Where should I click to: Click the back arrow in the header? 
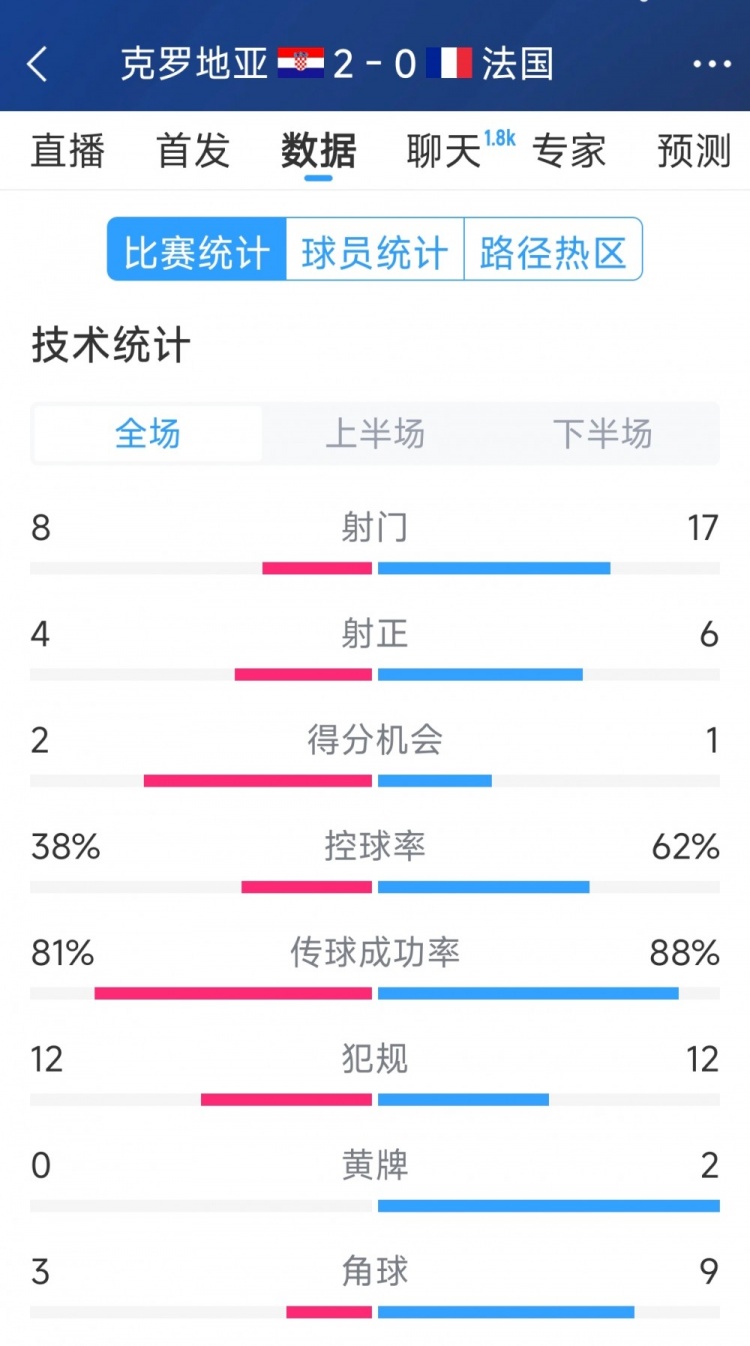click(x=38, y=64)
